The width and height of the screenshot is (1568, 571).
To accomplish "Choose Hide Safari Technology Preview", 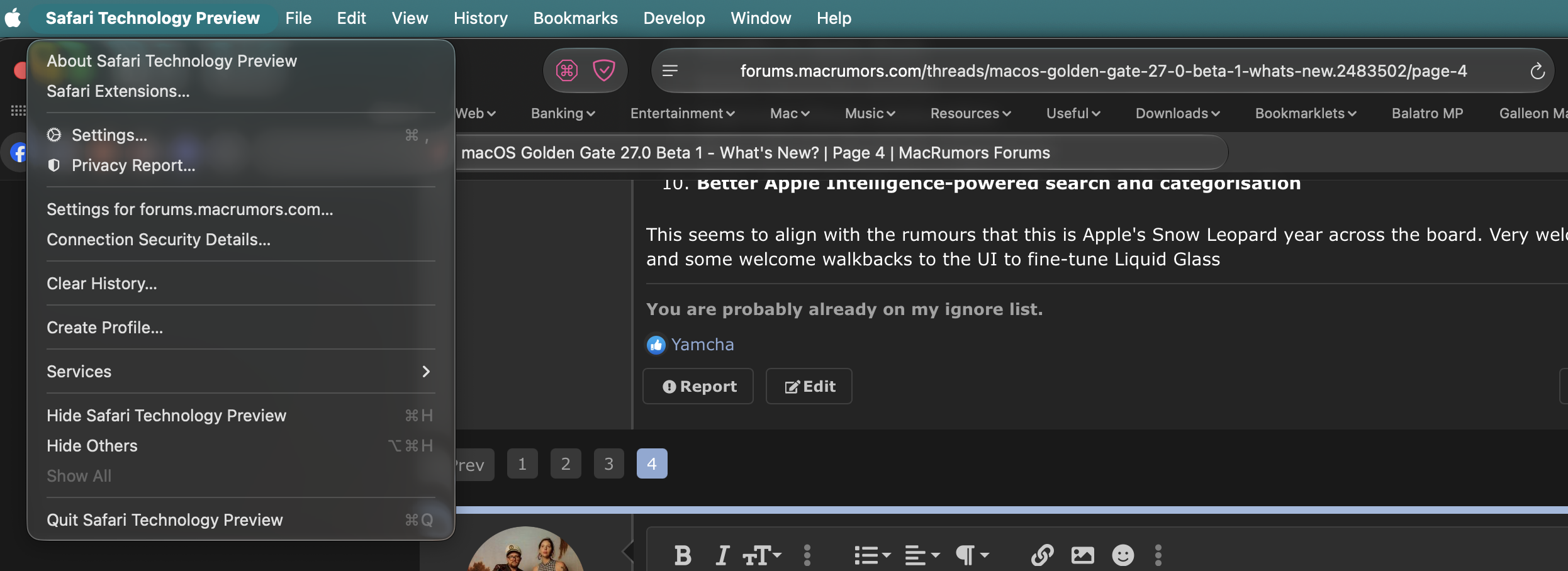I will coord(241,416).
